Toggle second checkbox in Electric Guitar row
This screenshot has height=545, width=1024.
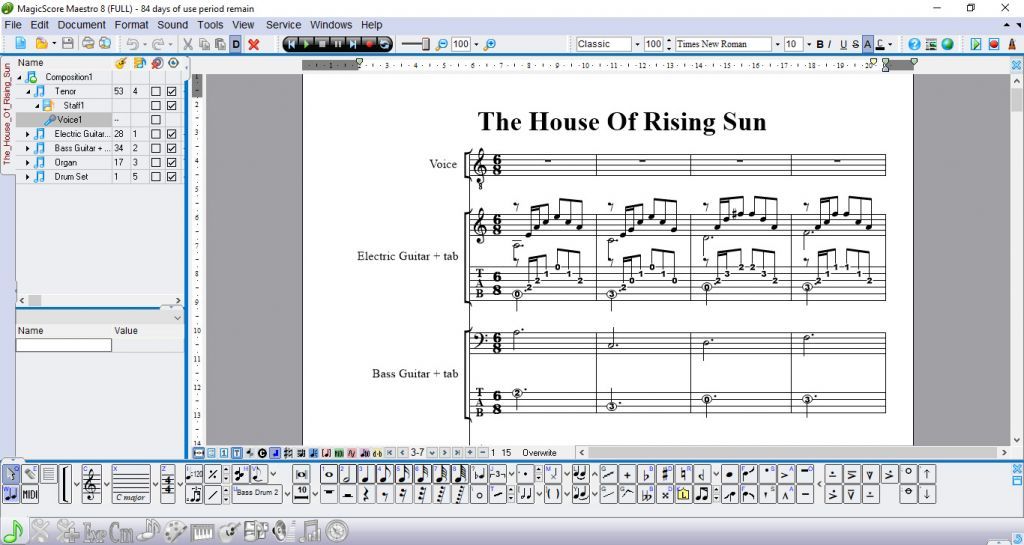(172, 134)
